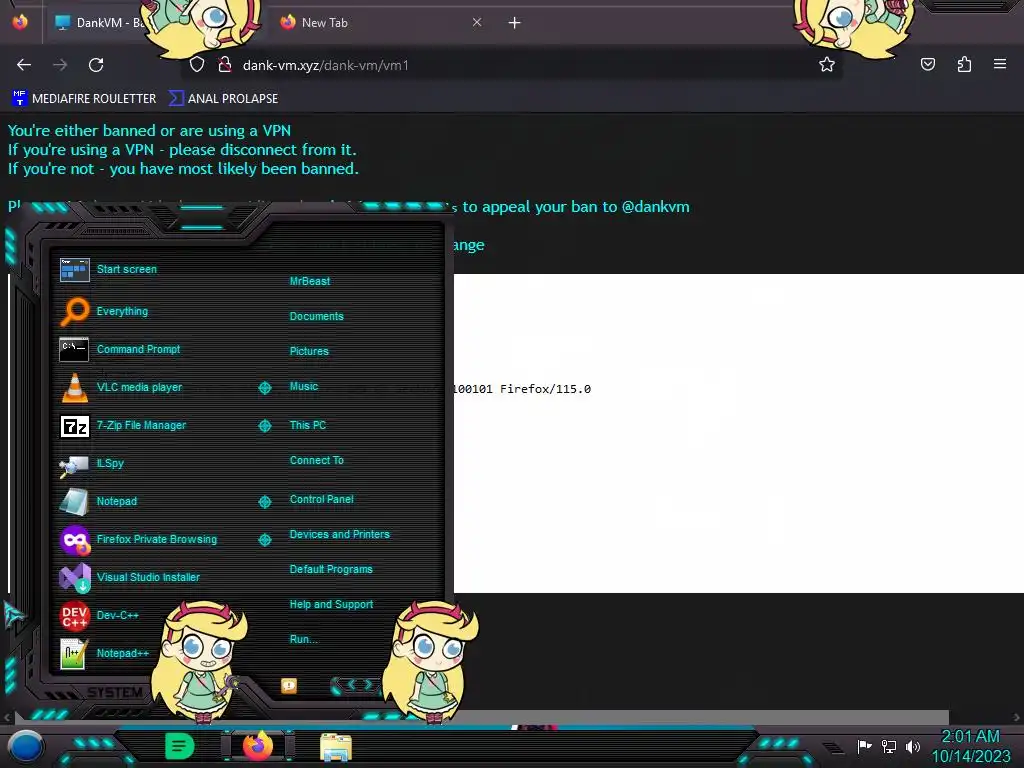
Task: Launch Everything search app
Action: 104,311
